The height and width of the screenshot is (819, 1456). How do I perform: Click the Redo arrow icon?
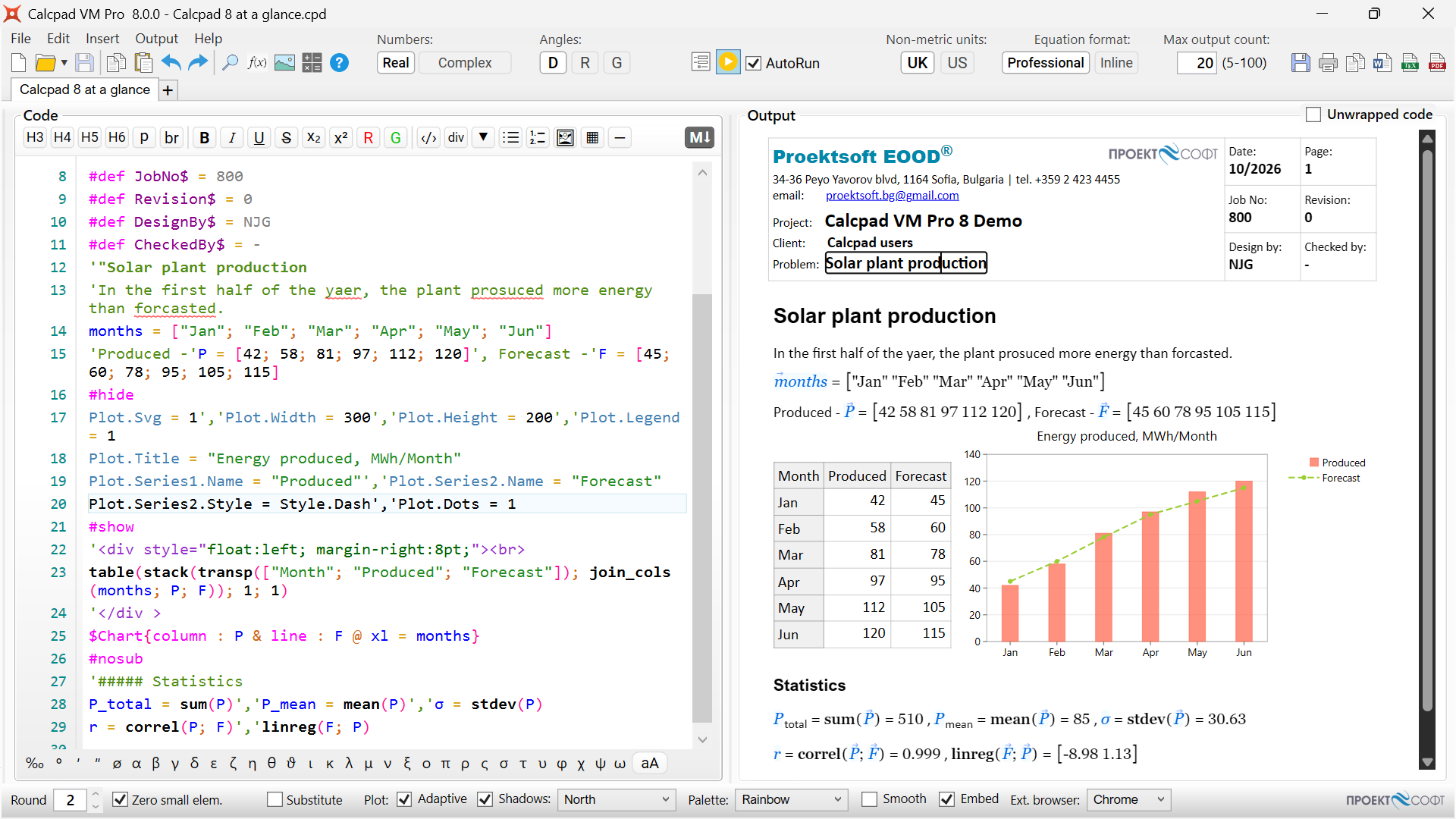[198, 63]
